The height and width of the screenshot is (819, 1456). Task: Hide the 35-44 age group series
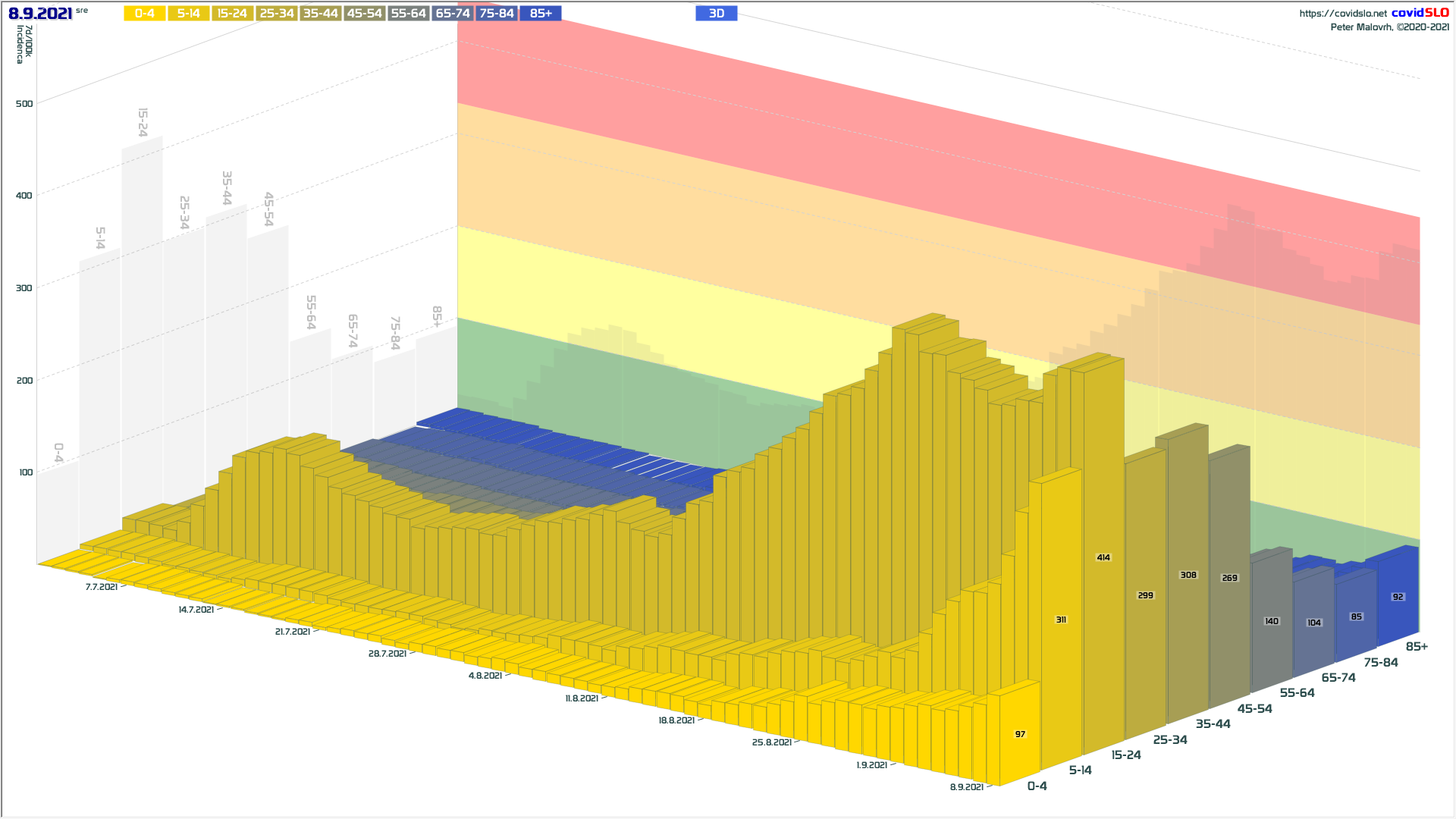coord(321,14)
